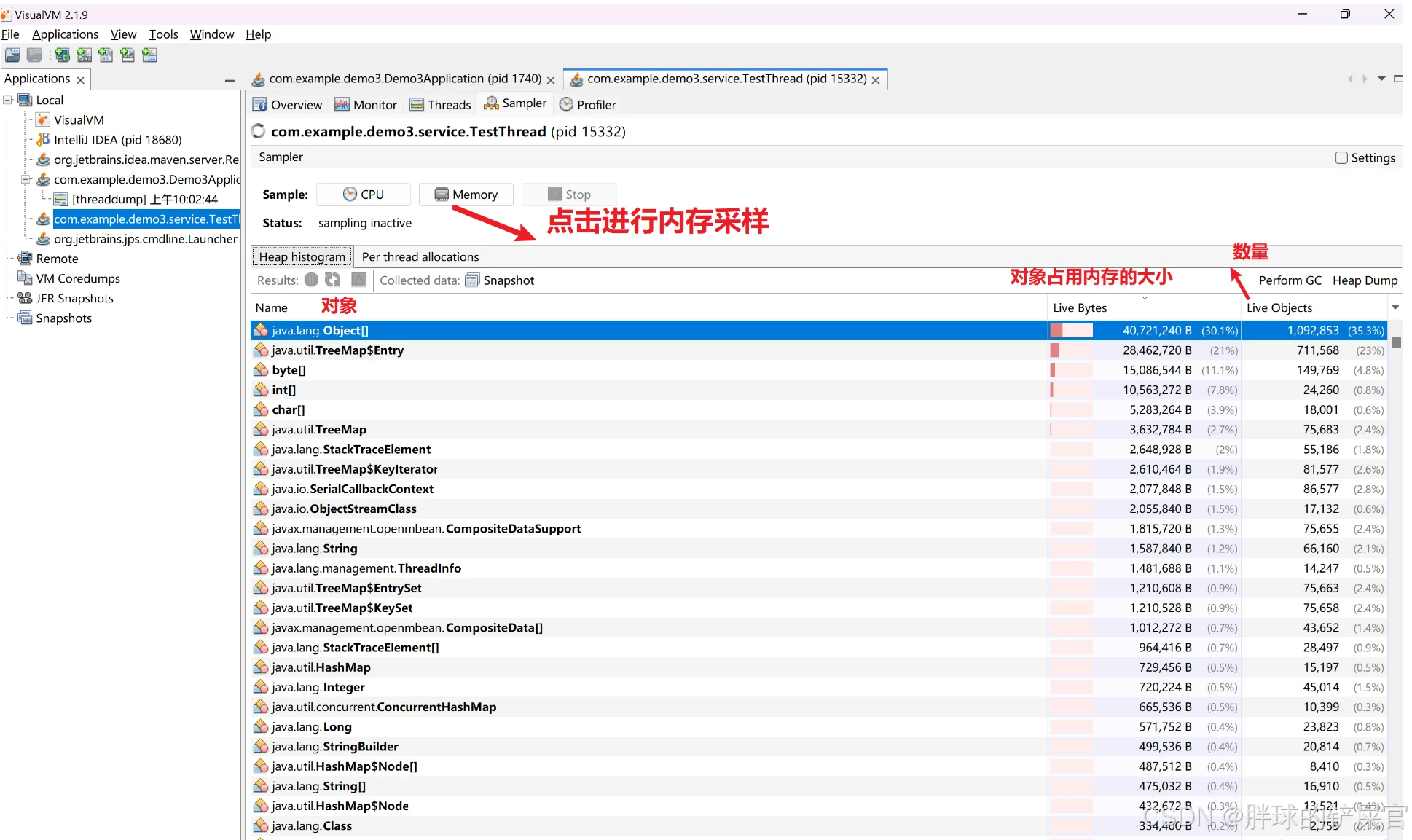The height and width of the screenshot is (840, 1412).
Task: Click the Local computer icon
Action: click(x=25, y=100)
